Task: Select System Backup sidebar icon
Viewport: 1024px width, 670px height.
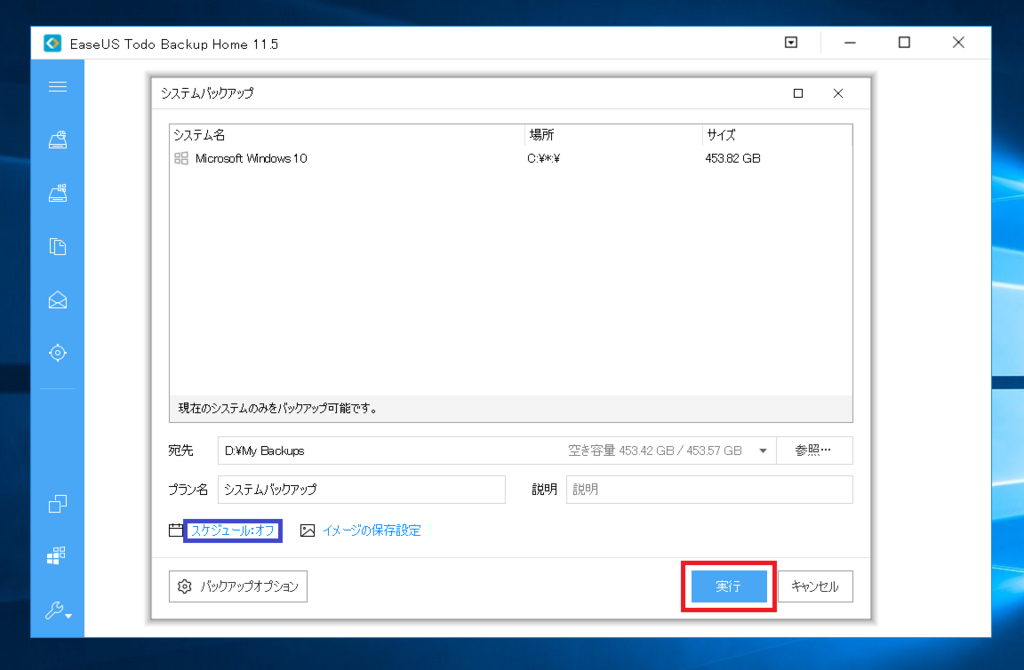Action: coord(57,193)
